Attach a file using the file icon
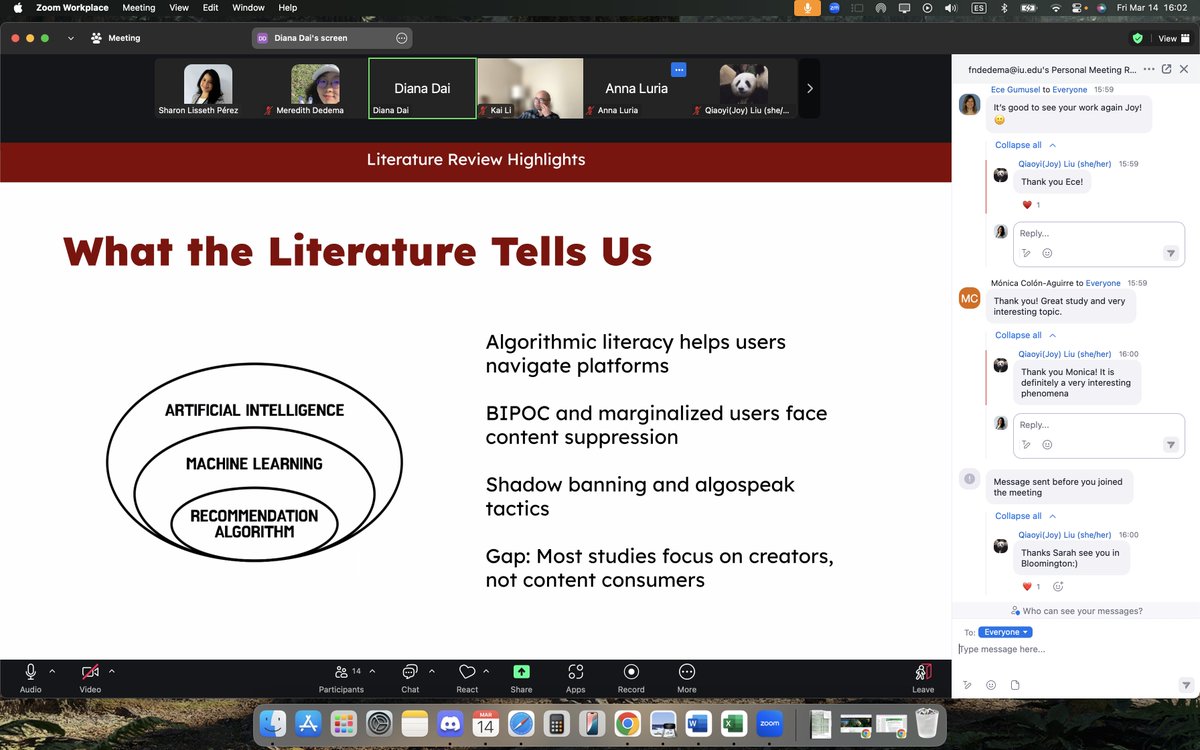This screenshot has height=750, width=1200. [1015, 685]
